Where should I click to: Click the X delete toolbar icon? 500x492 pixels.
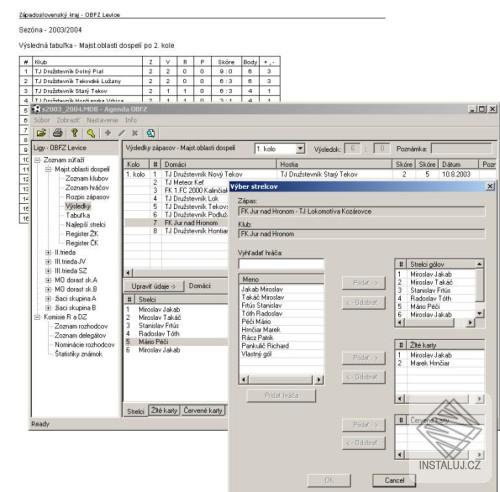coord(135,133)
